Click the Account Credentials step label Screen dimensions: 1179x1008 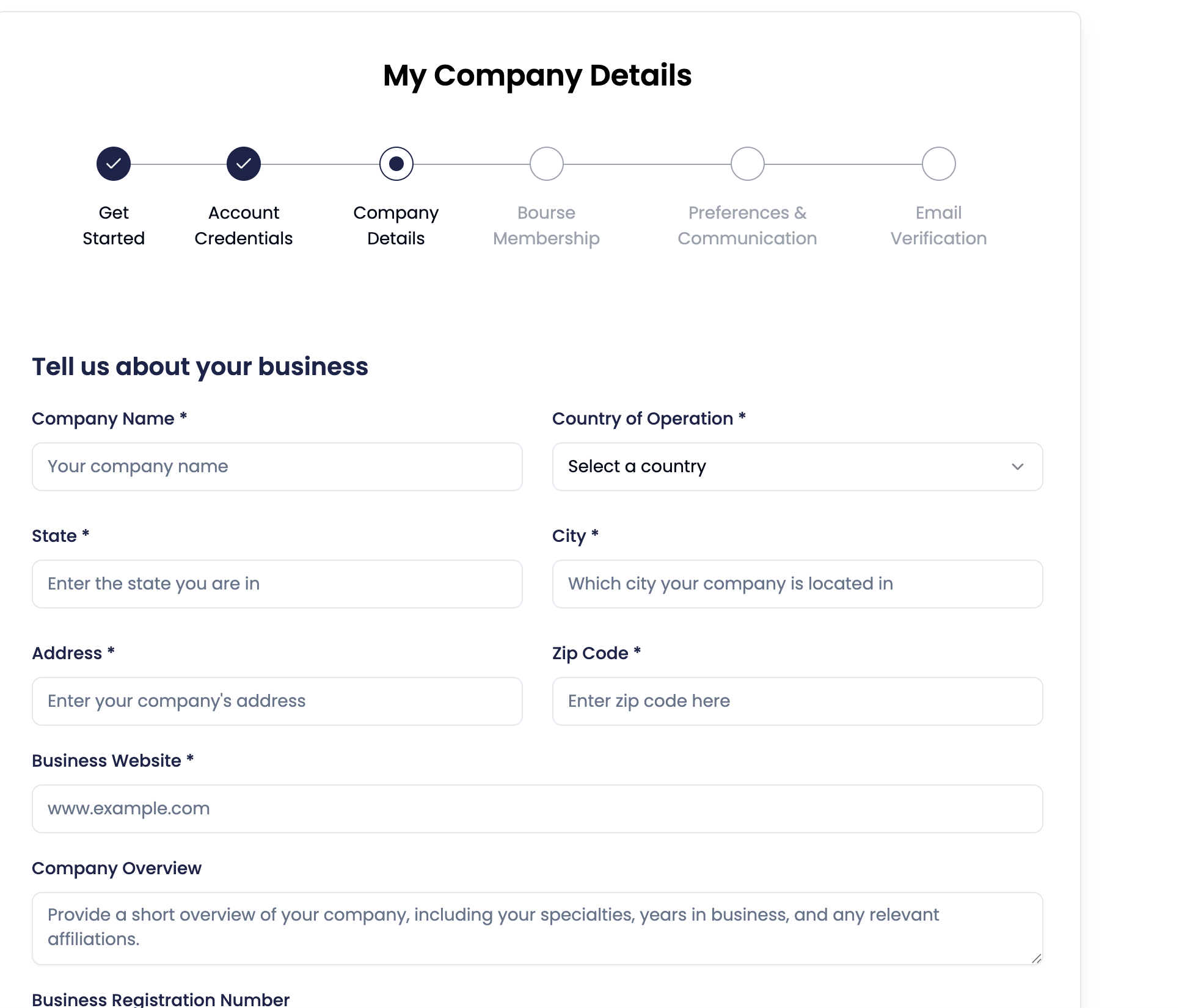pyautogui.click(x=244, y=225)
